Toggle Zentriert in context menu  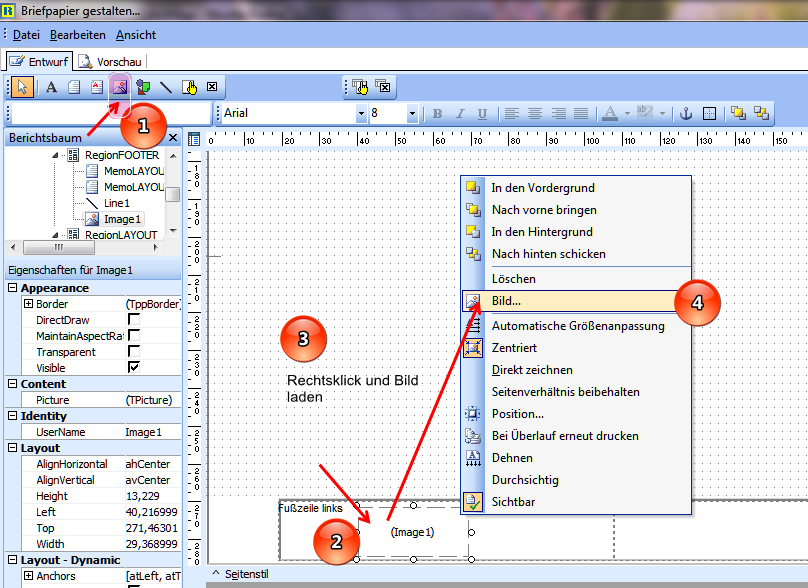pyautogui.click(x=576, y=348)
